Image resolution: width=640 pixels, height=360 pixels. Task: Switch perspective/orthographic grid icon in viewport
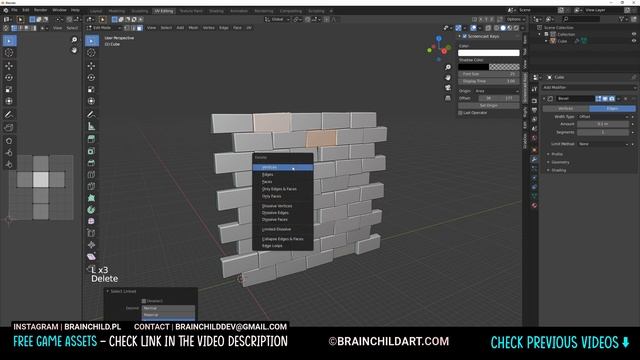448,98
